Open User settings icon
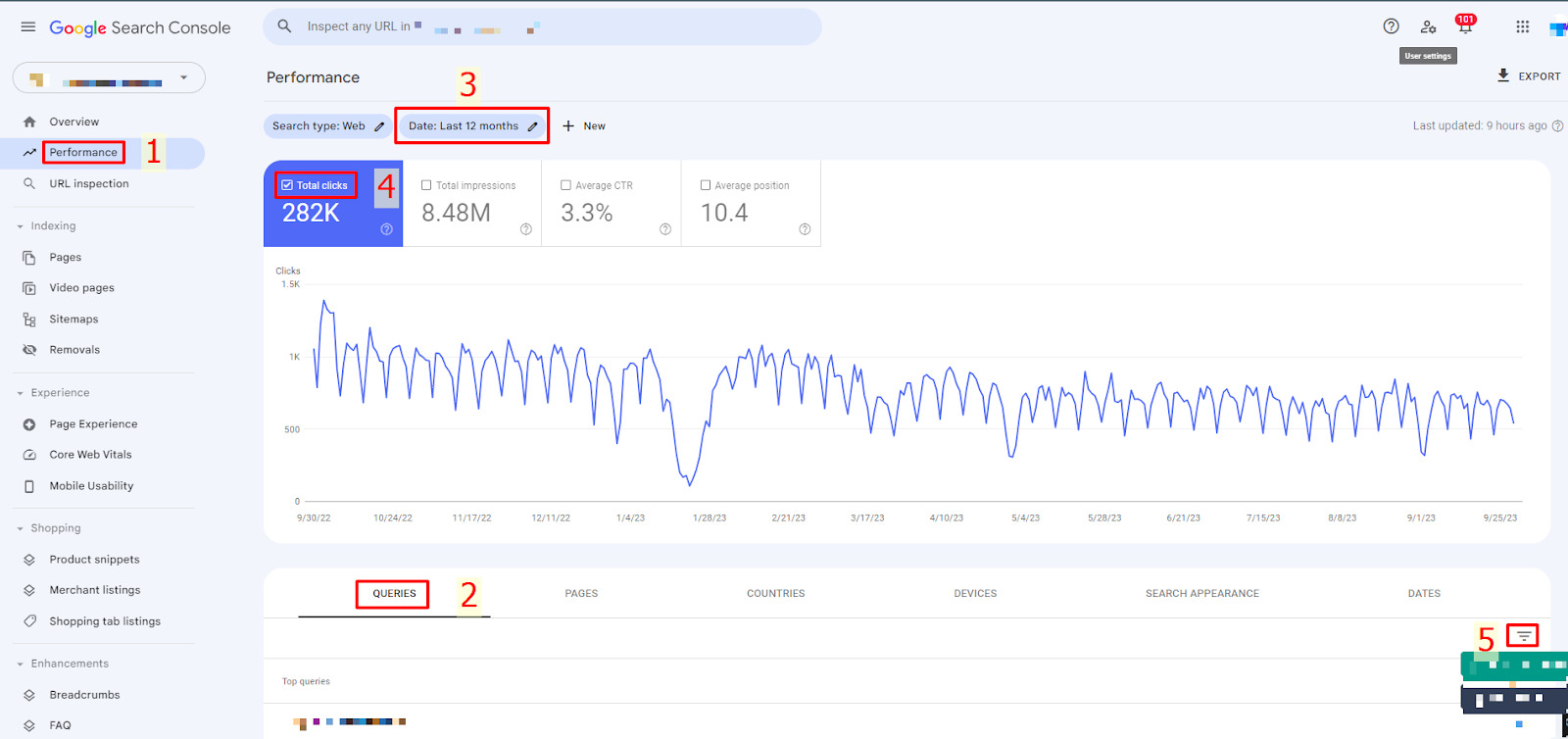This screenshot has height=739, width=1568. click(1428, 27)
